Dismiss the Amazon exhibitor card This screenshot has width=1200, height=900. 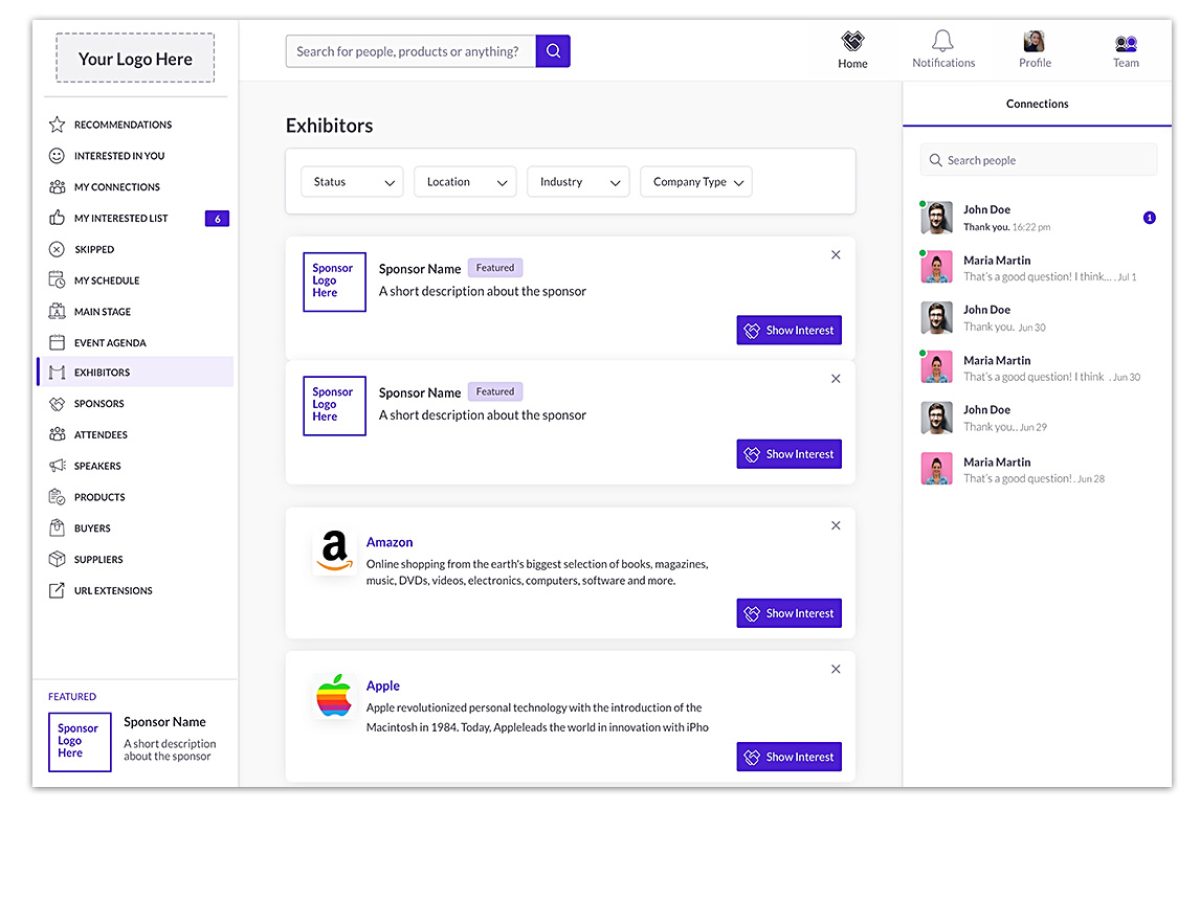(836, 526)
